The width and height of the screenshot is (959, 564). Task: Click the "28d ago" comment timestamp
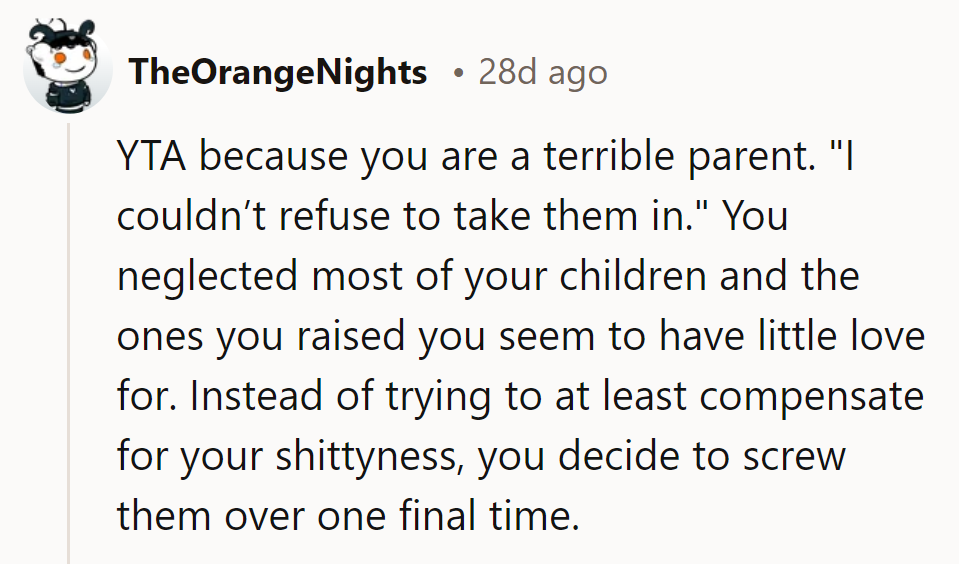point(542,72)
